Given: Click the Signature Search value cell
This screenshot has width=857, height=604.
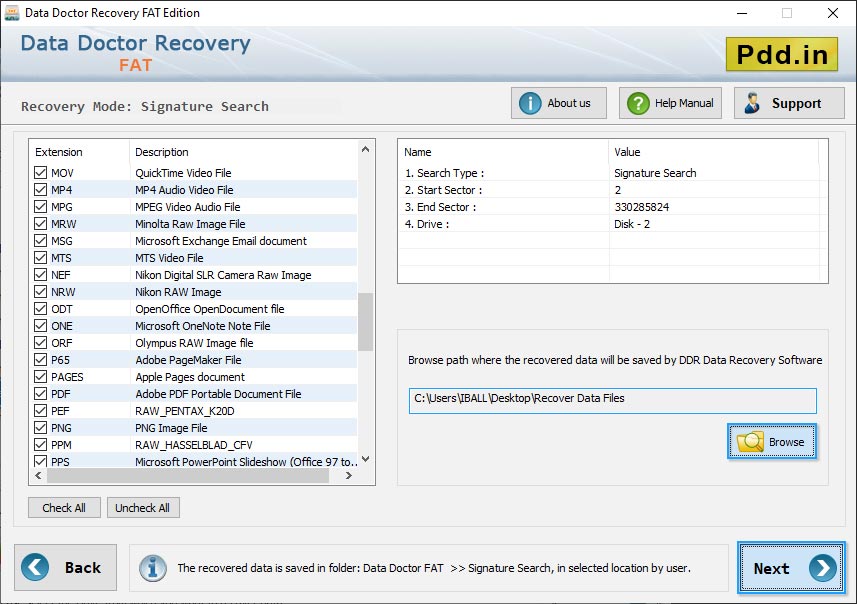Looking at the screenshot, I should [x=655, y=173].
